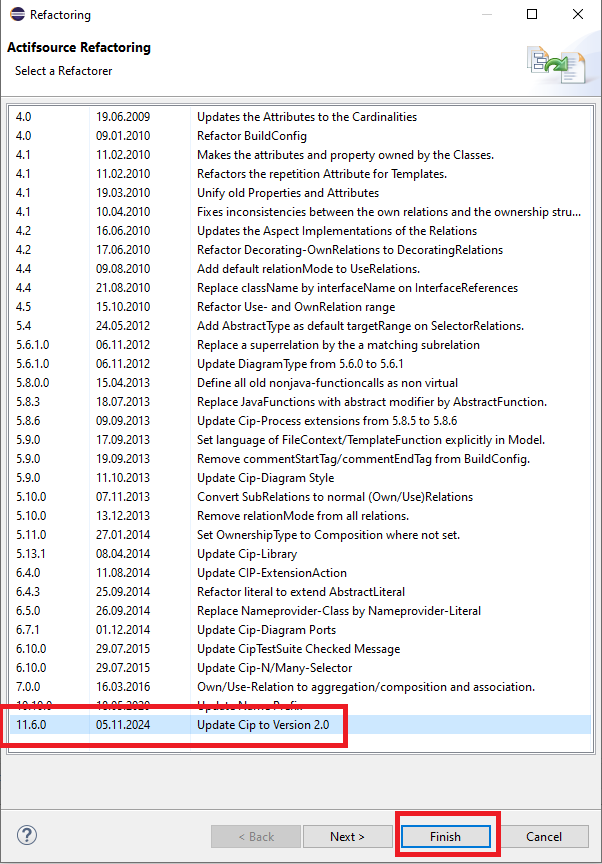Maximize the Refactoring dialog window

[x=532, y=15]
